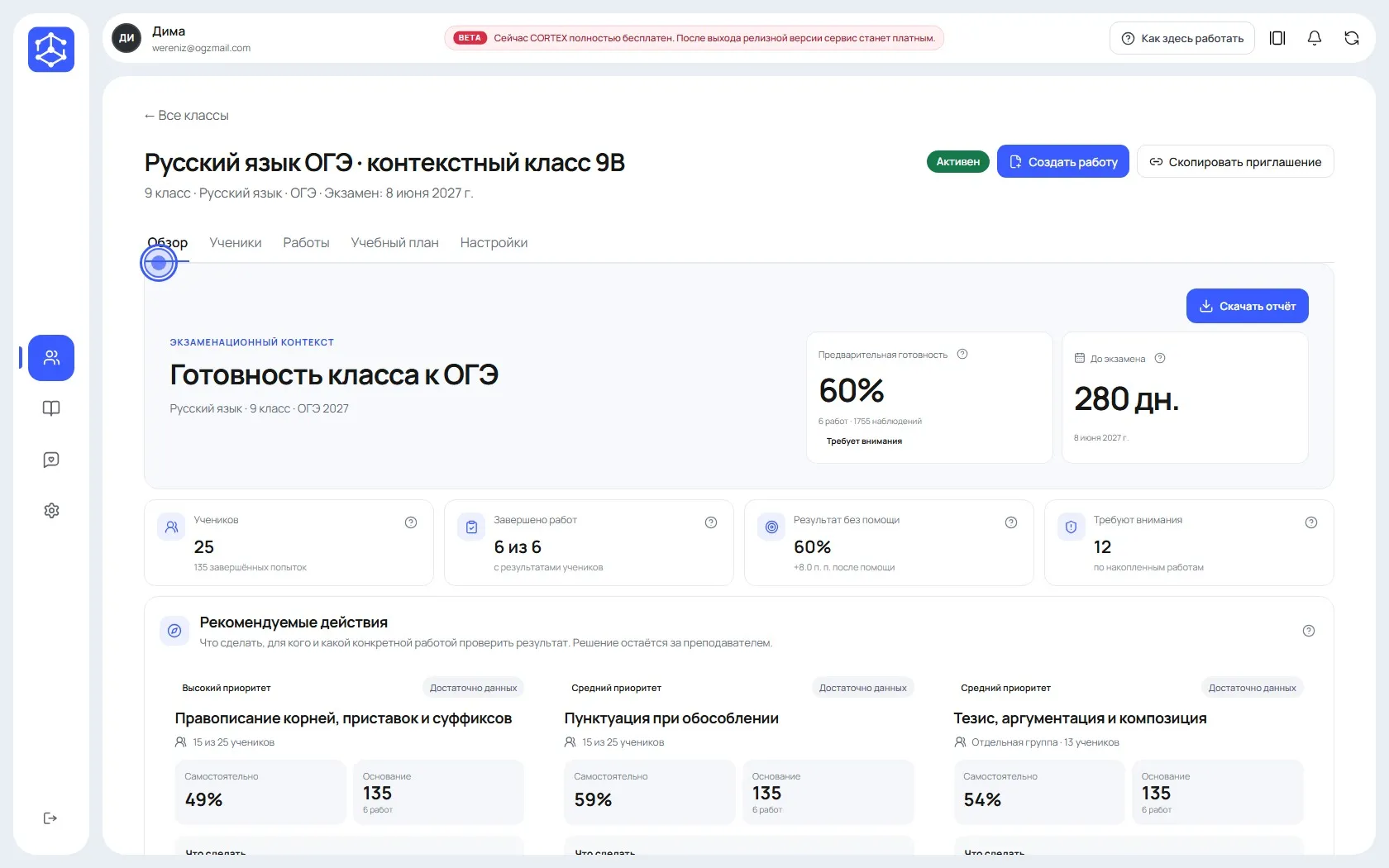Open the book library sidebar icon

(x=51, y=408)
